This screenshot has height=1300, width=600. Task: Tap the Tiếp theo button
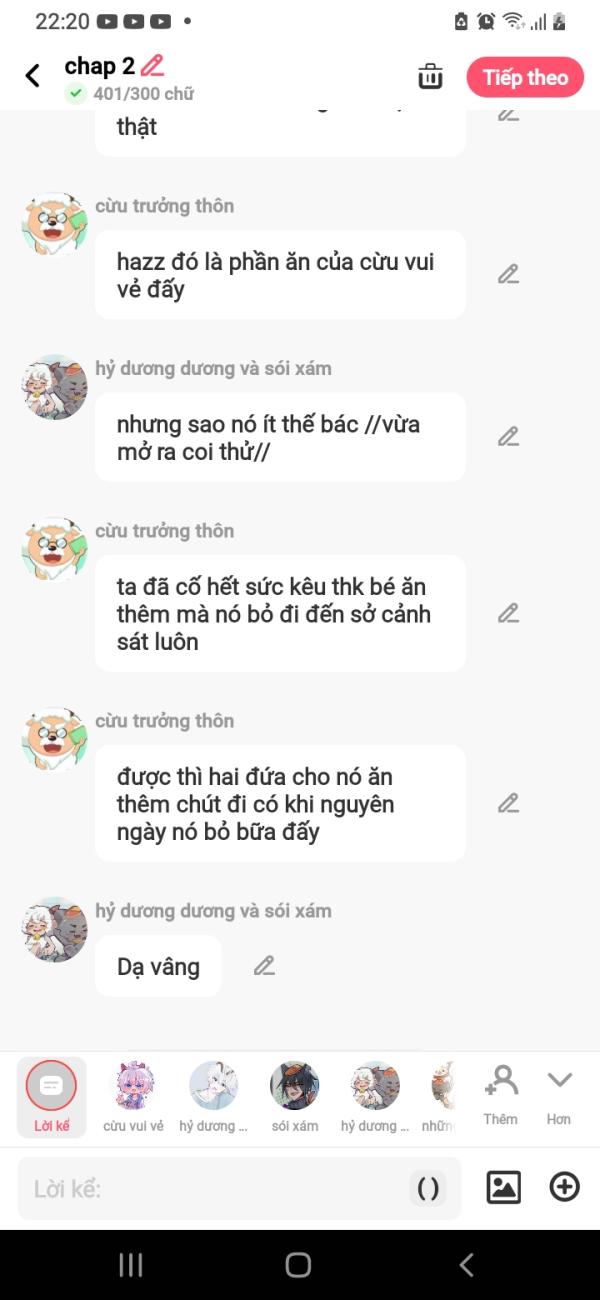click(x=525, y=77)
